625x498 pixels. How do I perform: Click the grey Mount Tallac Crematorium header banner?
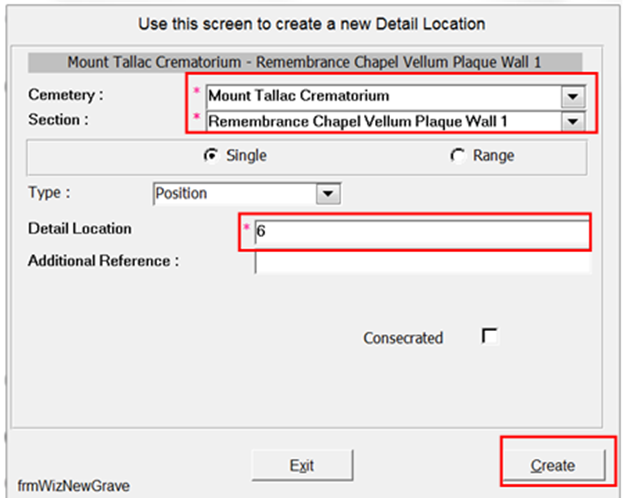click(305, 62)
